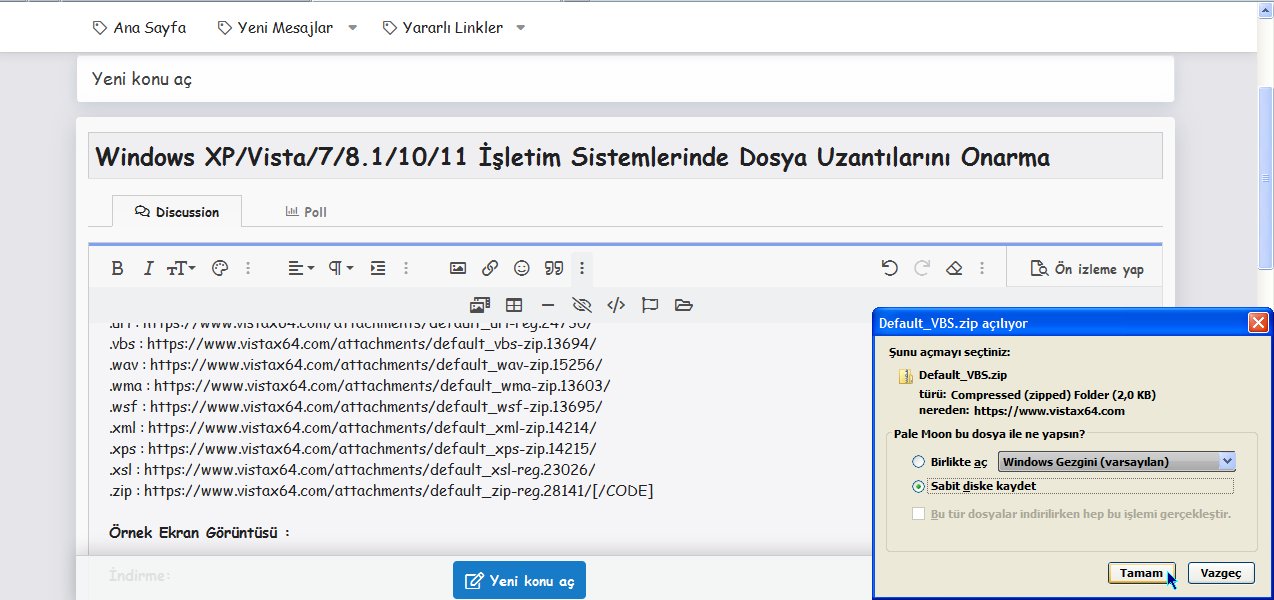Click the indent icon
The width and height of the screenshot is (1274, 600).
(x=378, y=268)
